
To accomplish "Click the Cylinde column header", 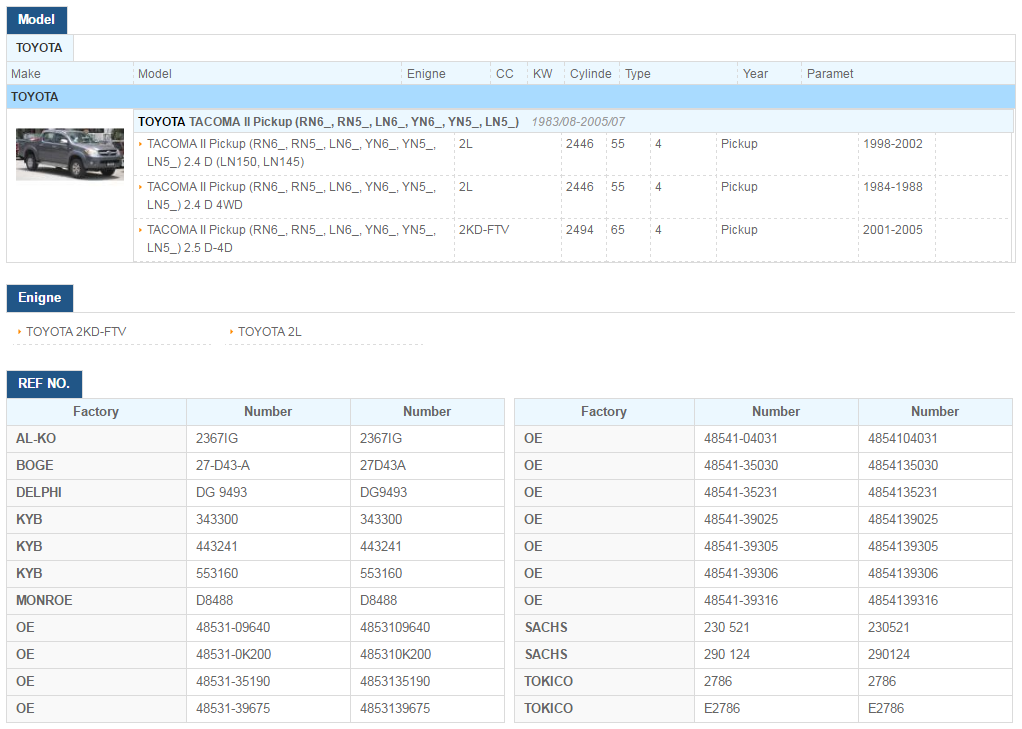I will click(591, 74).
